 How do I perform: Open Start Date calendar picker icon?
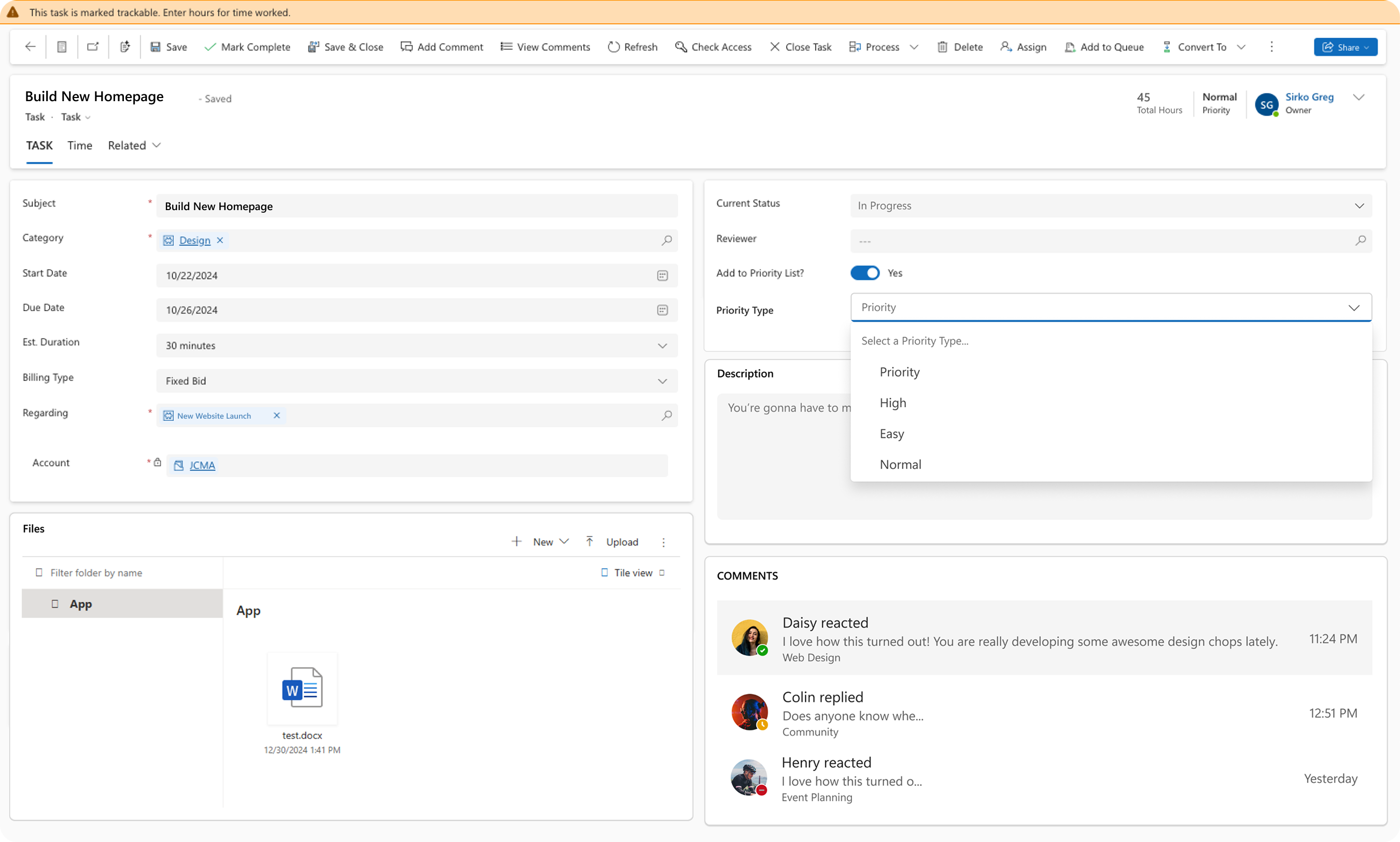(662, 276)
